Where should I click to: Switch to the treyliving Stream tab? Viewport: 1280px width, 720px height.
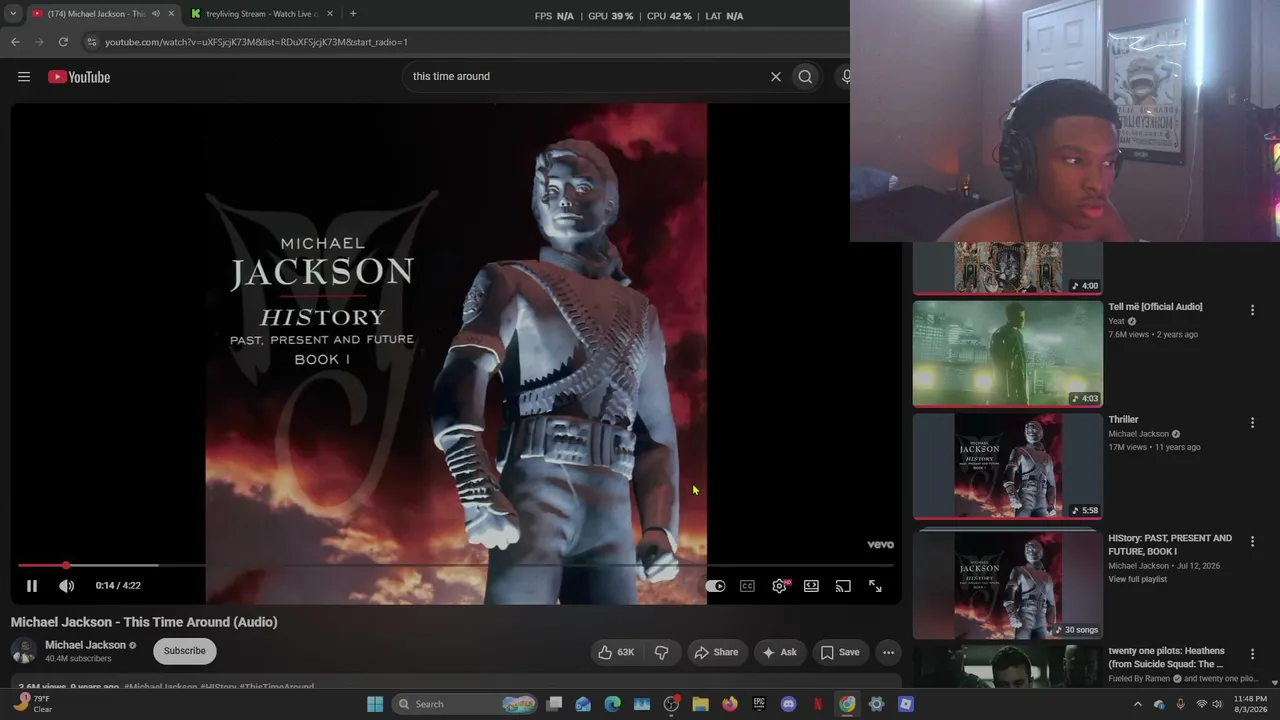pyautogui.click(x=262, y=14)
